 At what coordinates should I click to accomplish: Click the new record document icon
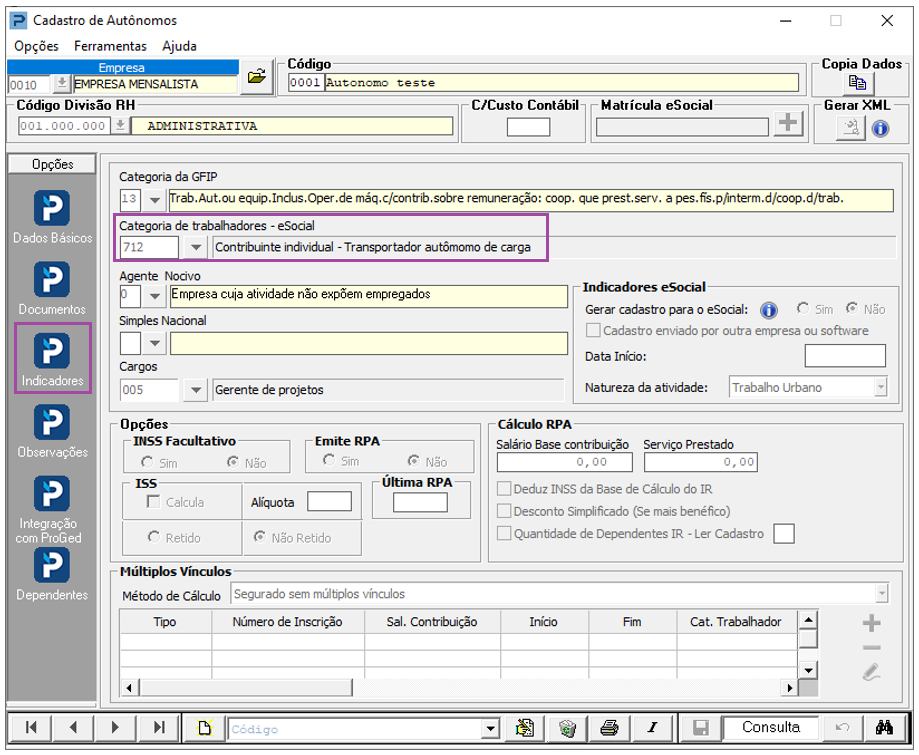coord(205,728)
